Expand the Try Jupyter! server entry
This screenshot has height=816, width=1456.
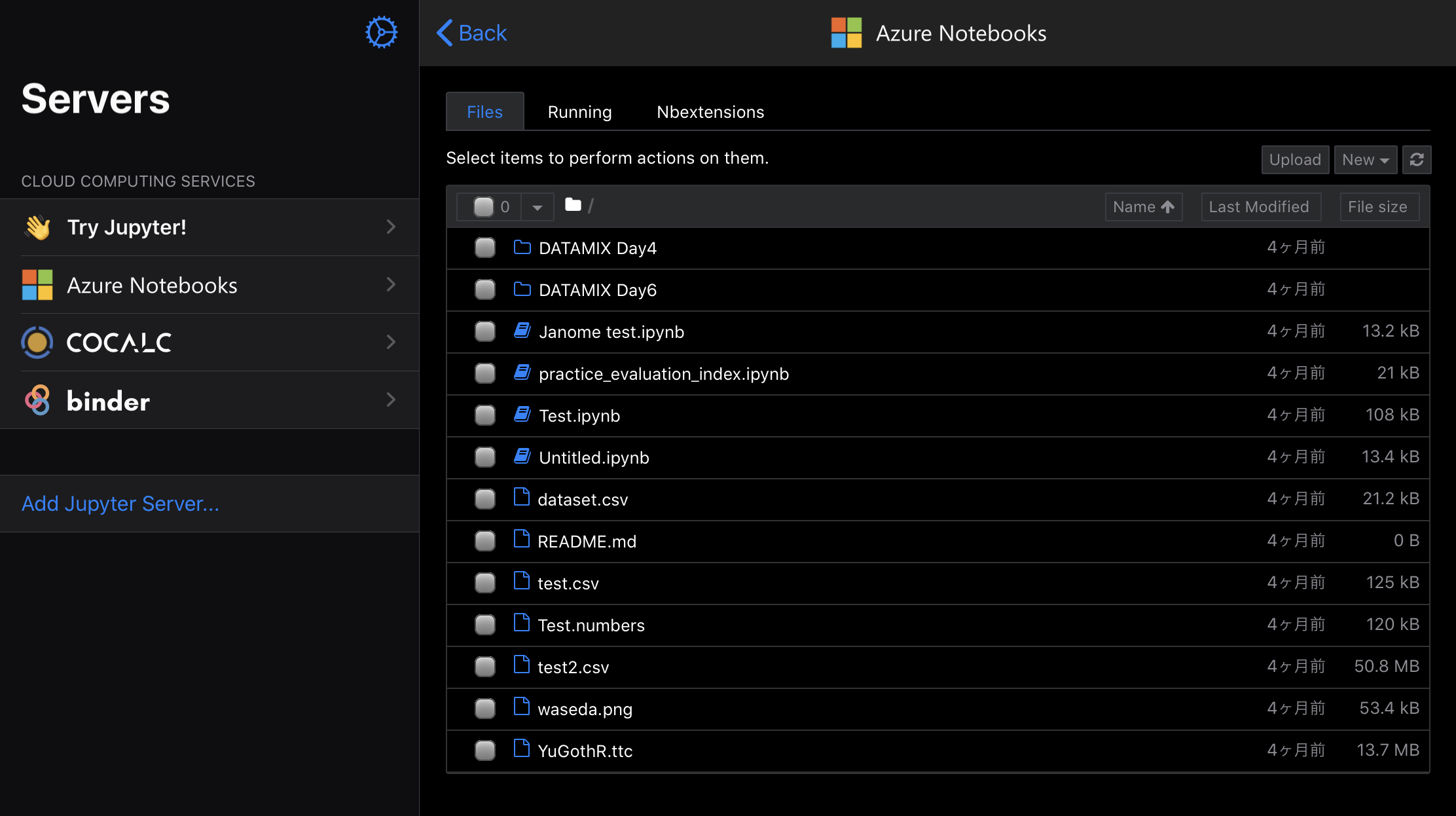pos(209,227)
